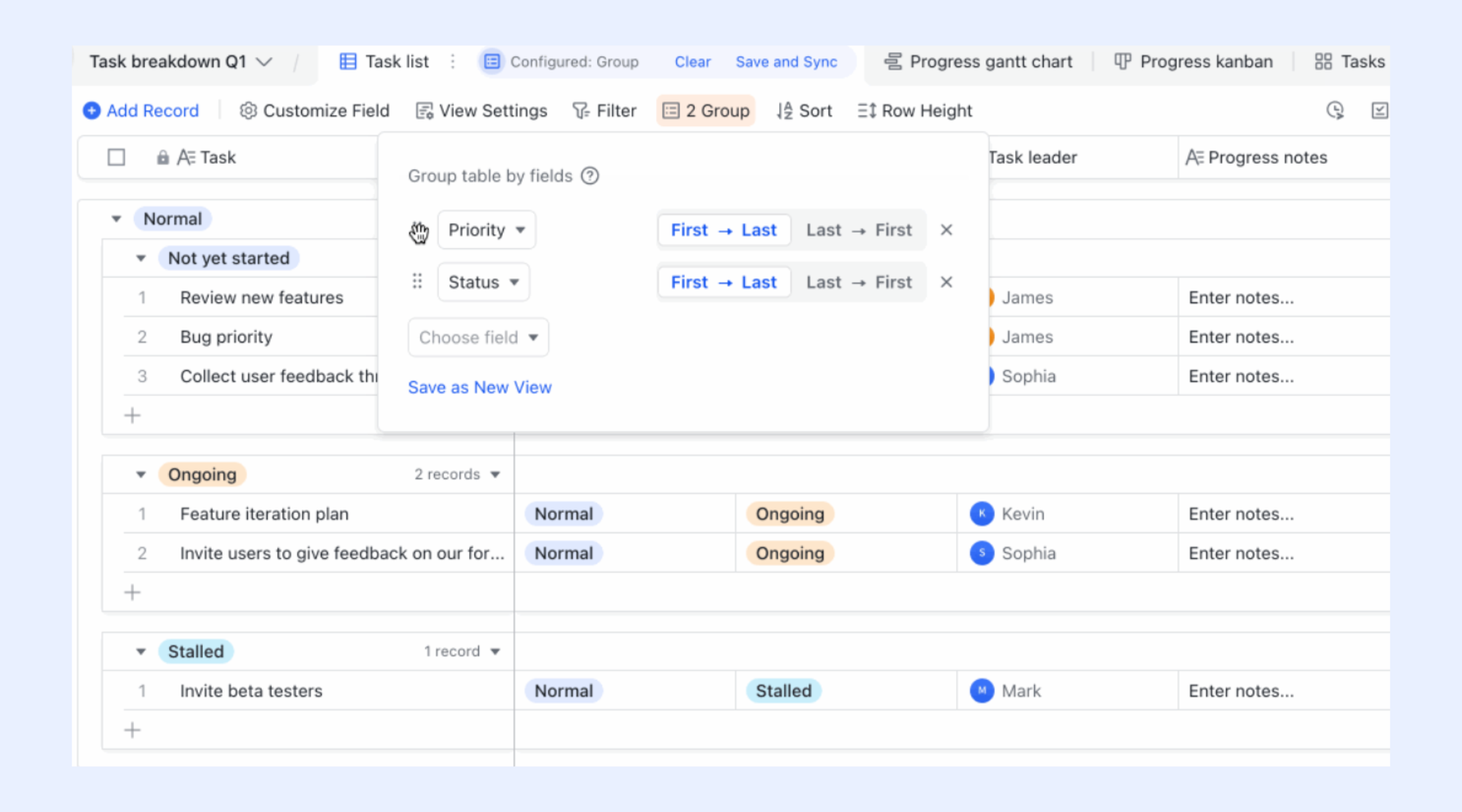Click notes field for Invite beta testers

click(x=1285, y=691)
